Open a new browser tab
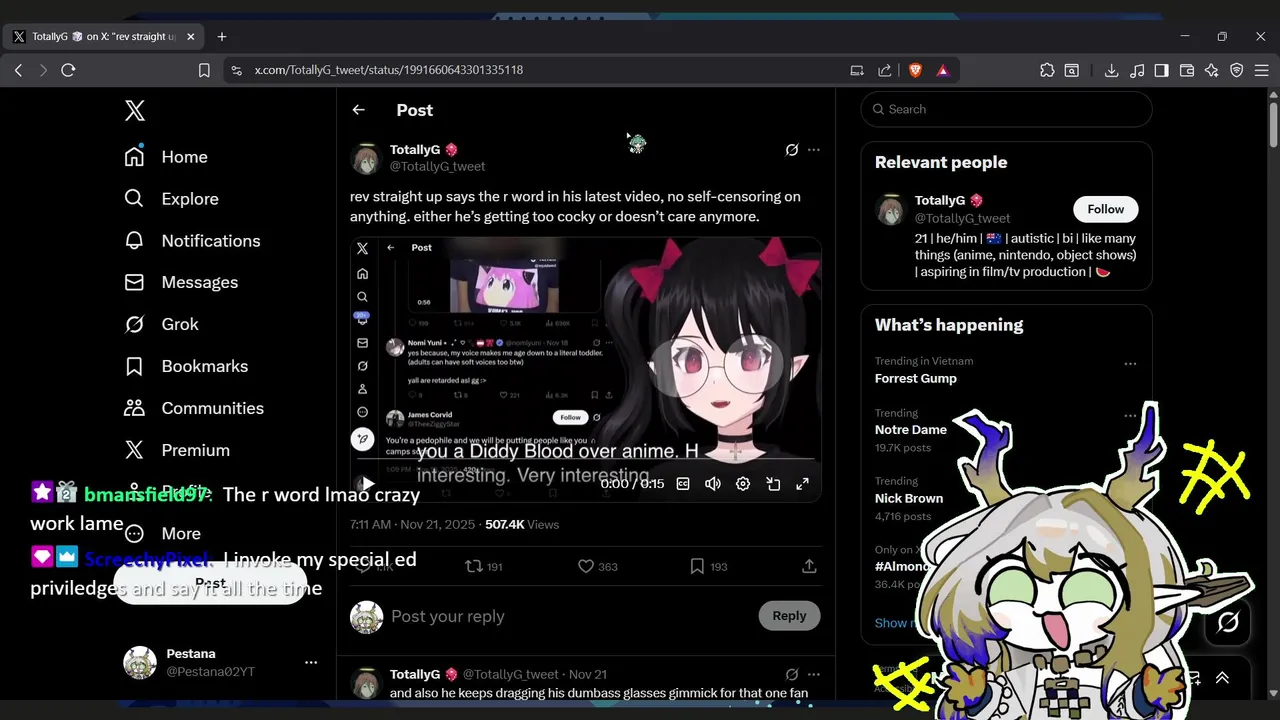Screen dimensions: 1280x720 (x=222, y=37)
